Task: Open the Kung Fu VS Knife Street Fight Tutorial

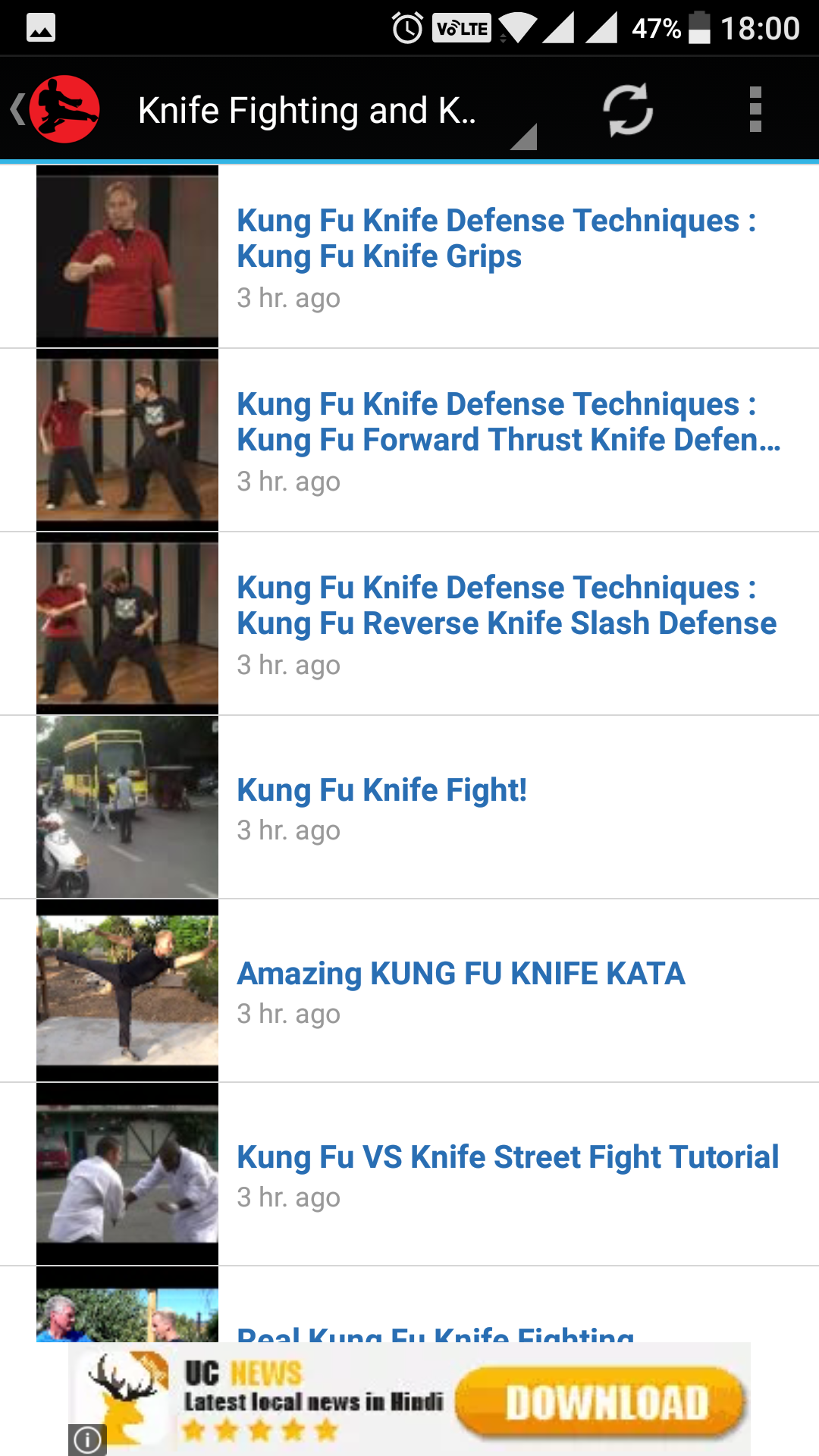Action: tap(409, 1174)
